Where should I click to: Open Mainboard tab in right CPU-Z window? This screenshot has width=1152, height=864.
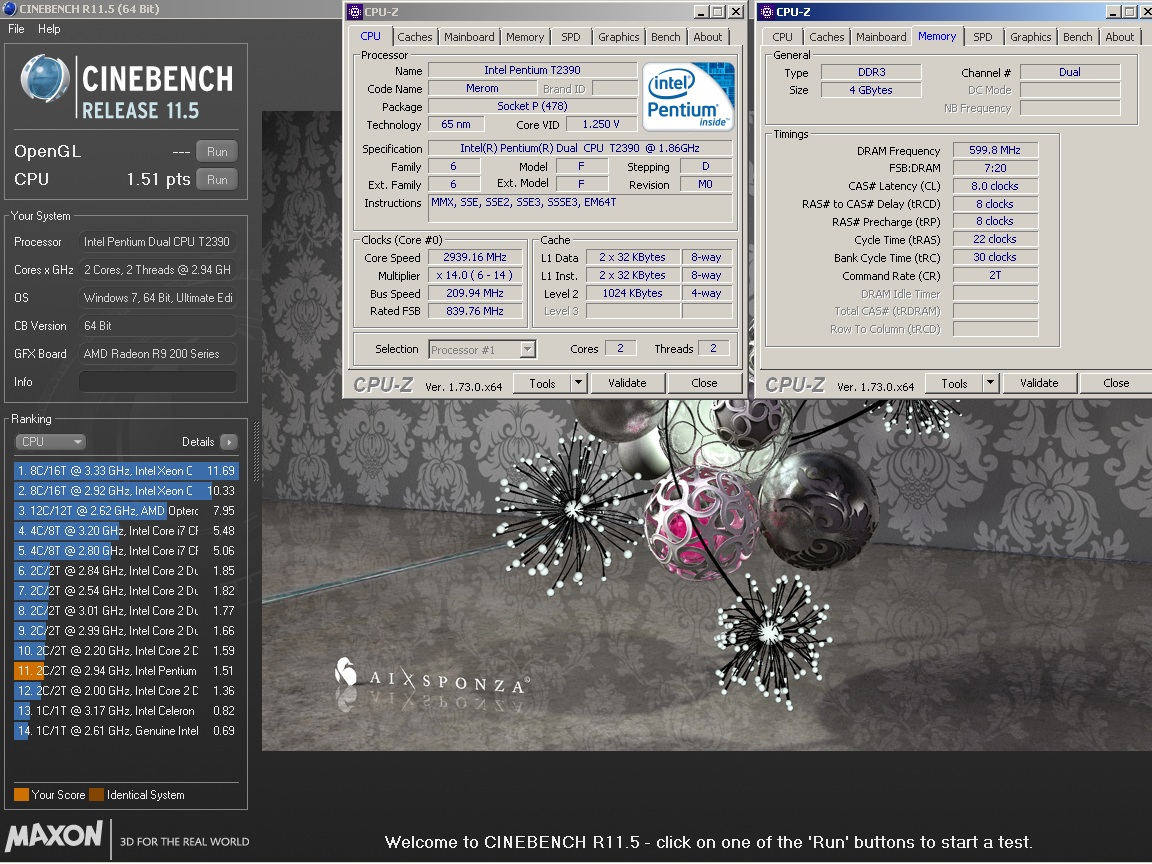click(x=881, y=37)
